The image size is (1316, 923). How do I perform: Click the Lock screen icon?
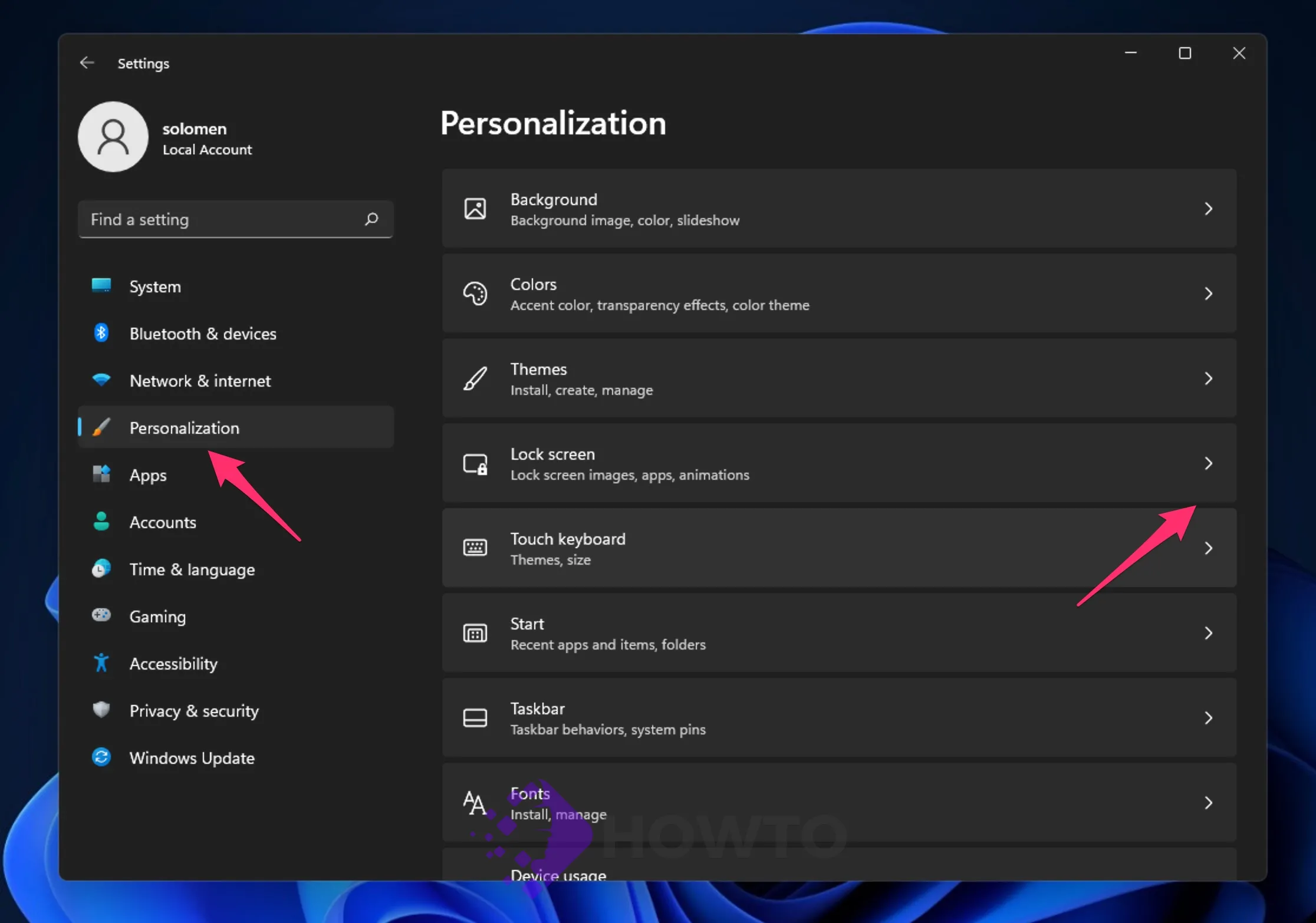[x=475, y=464]
